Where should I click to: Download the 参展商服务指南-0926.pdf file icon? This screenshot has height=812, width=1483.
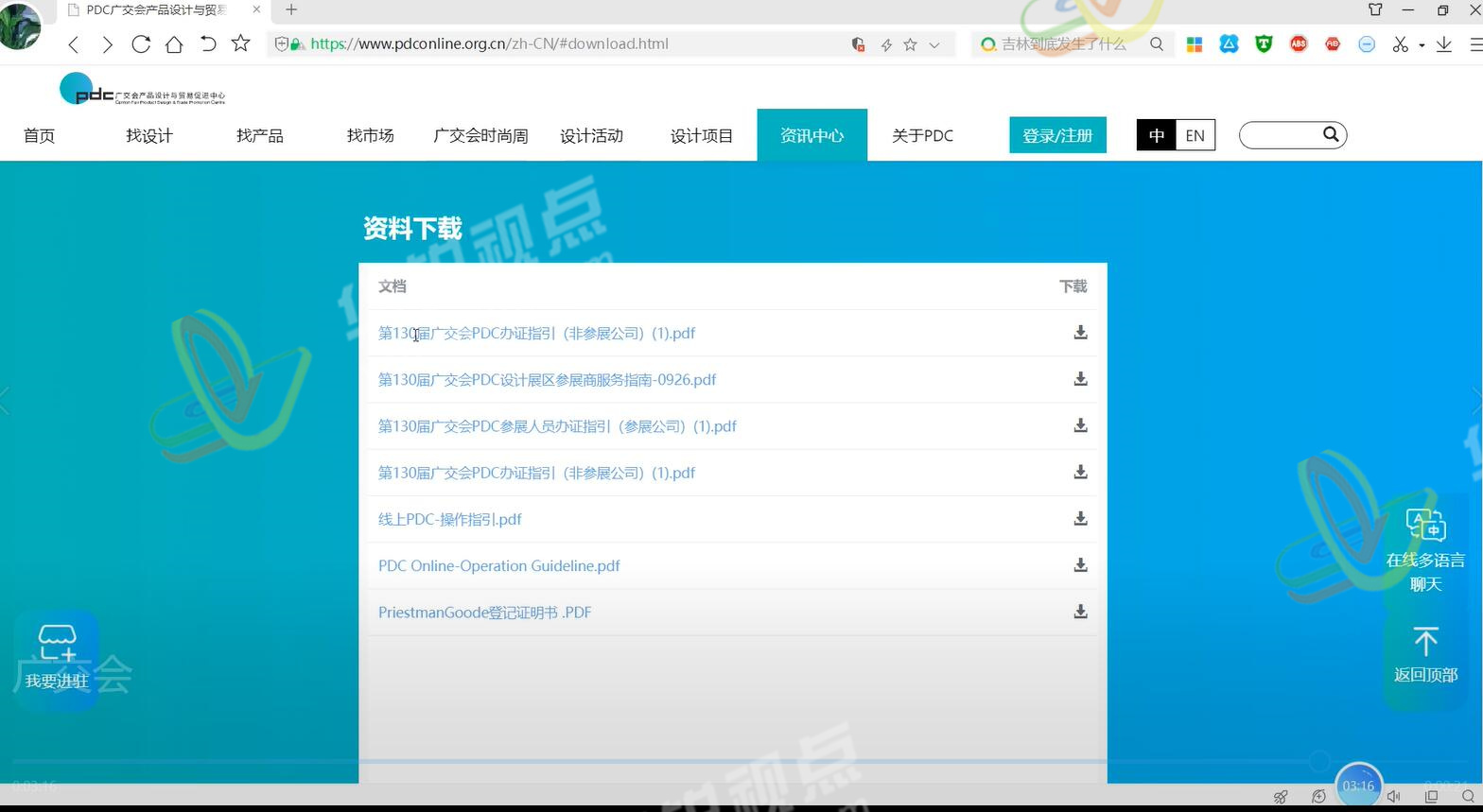coord(1080,379)
